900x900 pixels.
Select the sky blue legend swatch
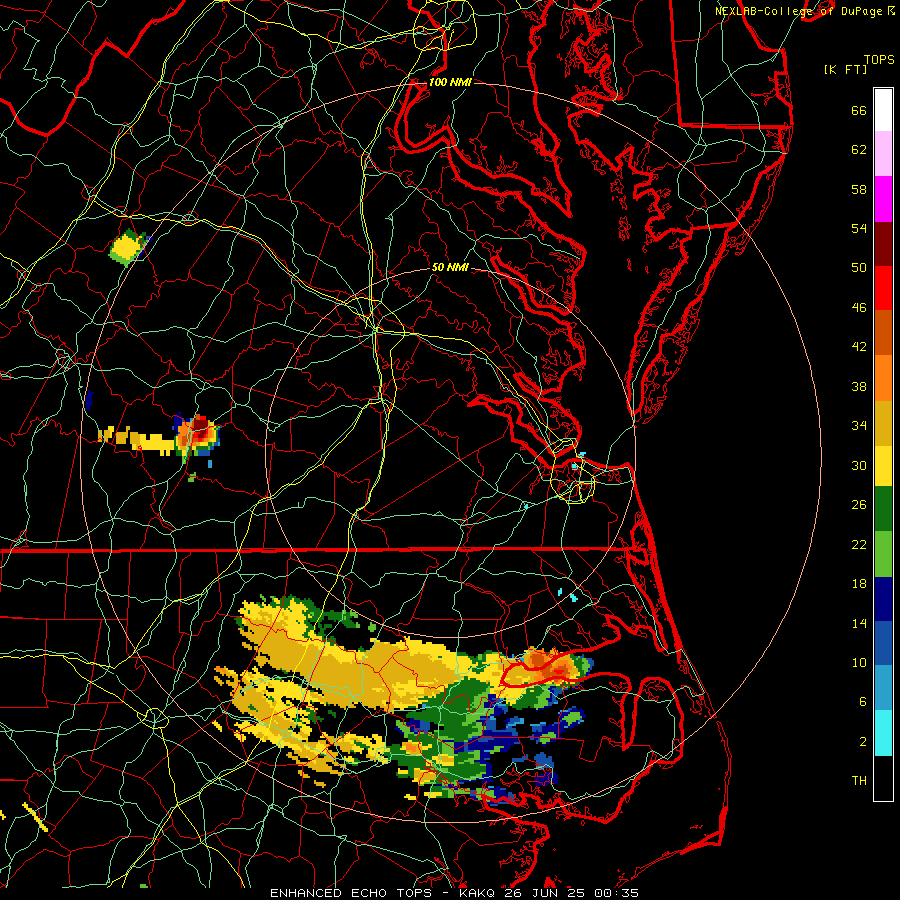click(x=883, y=688)
